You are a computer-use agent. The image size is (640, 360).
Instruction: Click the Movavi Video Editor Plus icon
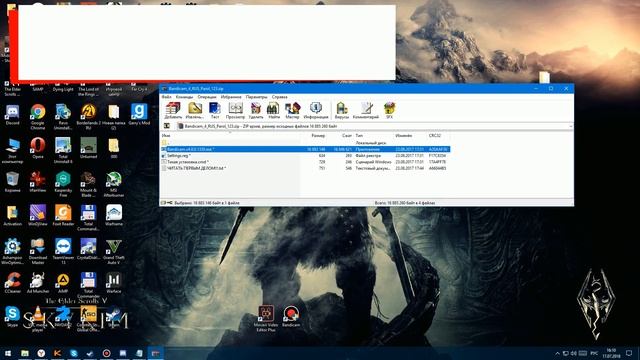coord(266,318)
